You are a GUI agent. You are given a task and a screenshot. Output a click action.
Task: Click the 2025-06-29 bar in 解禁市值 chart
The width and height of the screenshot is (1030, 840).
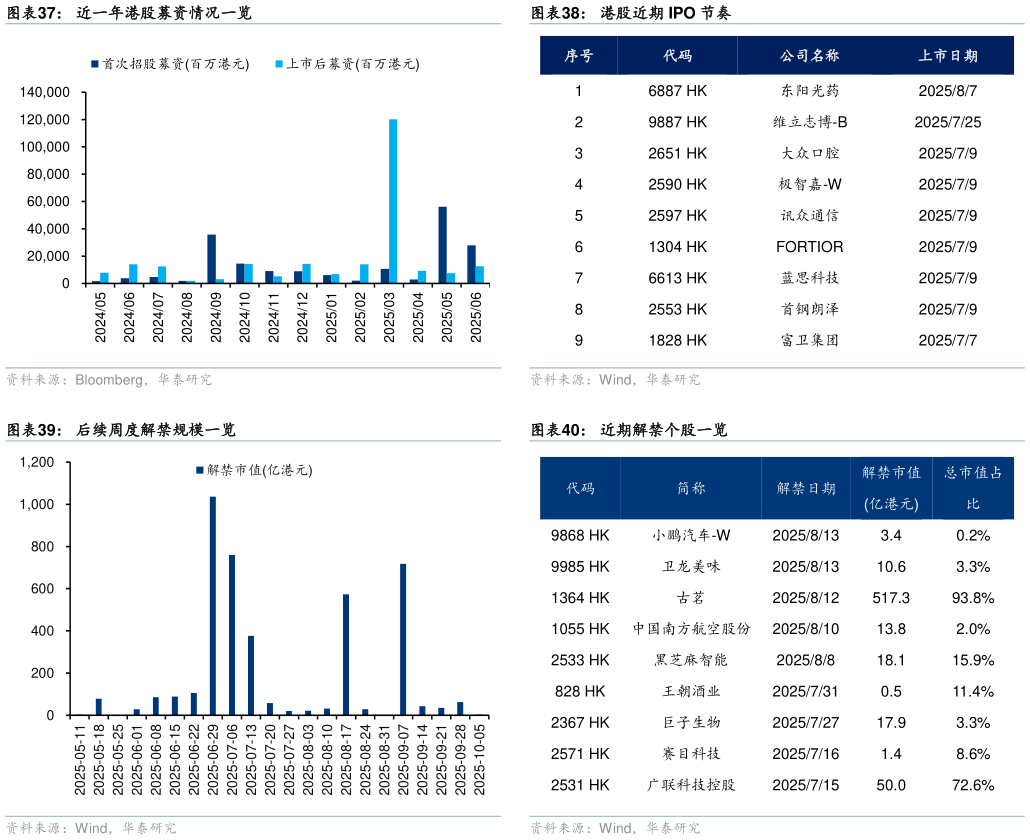(x=213, y=605)
